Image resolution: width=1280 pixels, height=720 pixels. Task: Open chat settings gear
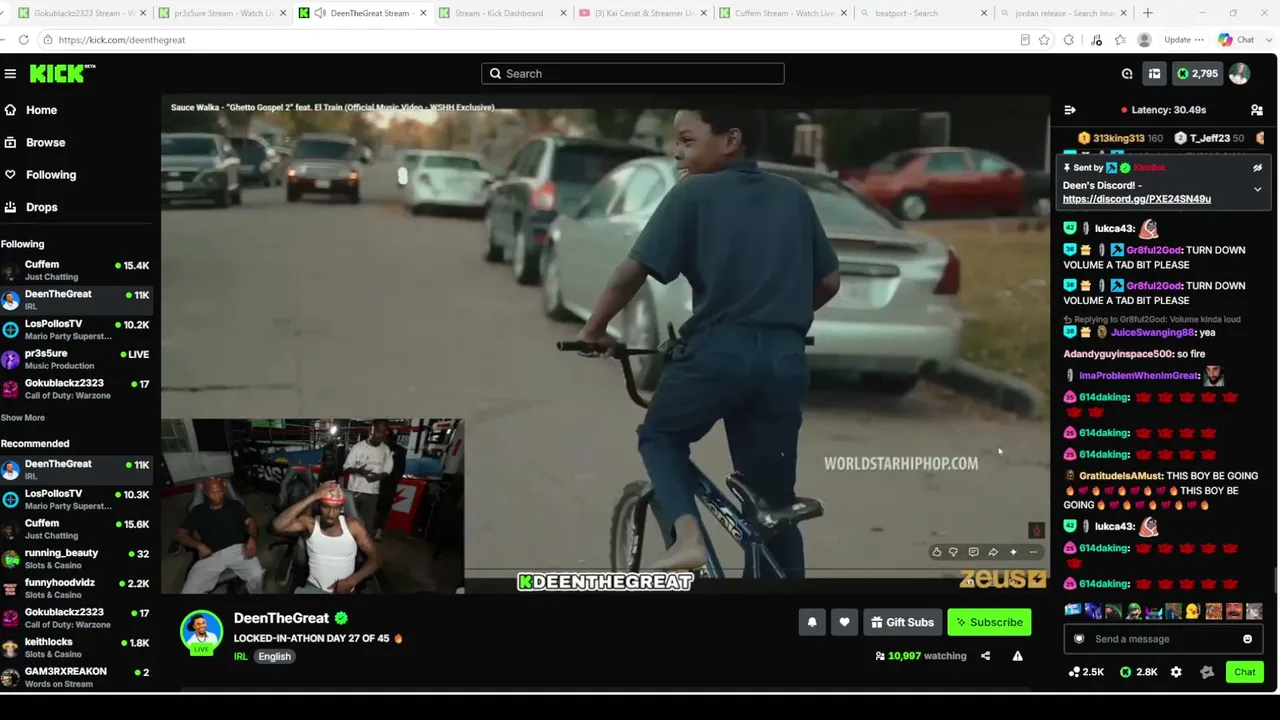point(1176,672)
